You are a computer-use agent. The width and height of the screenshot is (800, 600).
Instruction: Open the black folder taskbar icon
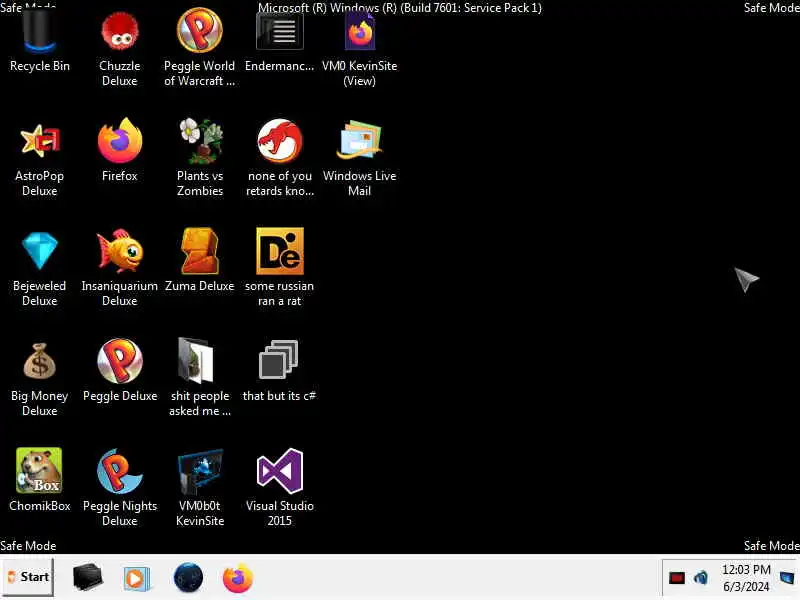pyautogui.click(x=88, y=578)
